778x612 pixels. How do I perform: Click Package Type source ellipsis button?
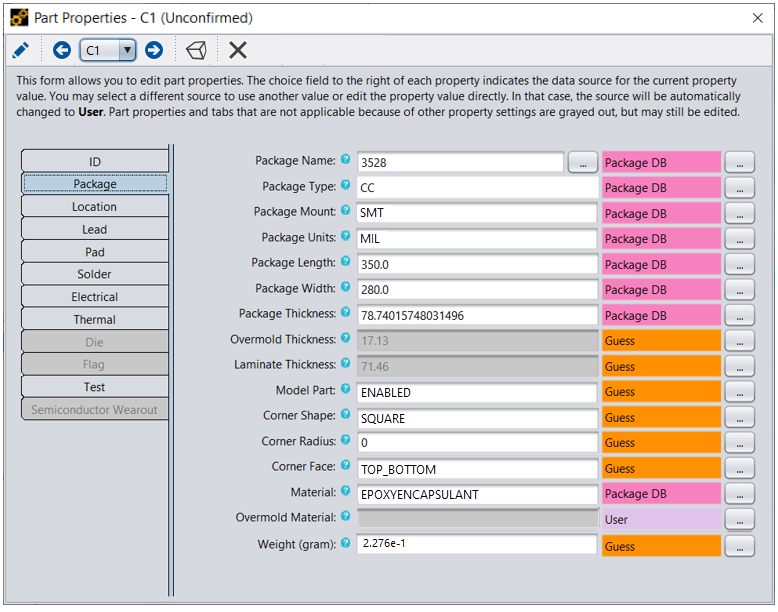tap(739, 188)
